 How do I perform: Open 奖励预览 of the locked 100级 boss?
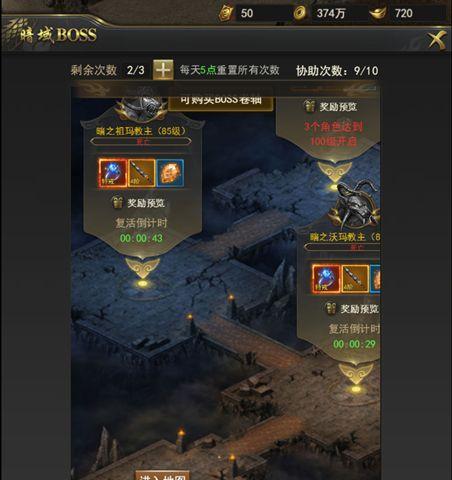coord(331,107)
